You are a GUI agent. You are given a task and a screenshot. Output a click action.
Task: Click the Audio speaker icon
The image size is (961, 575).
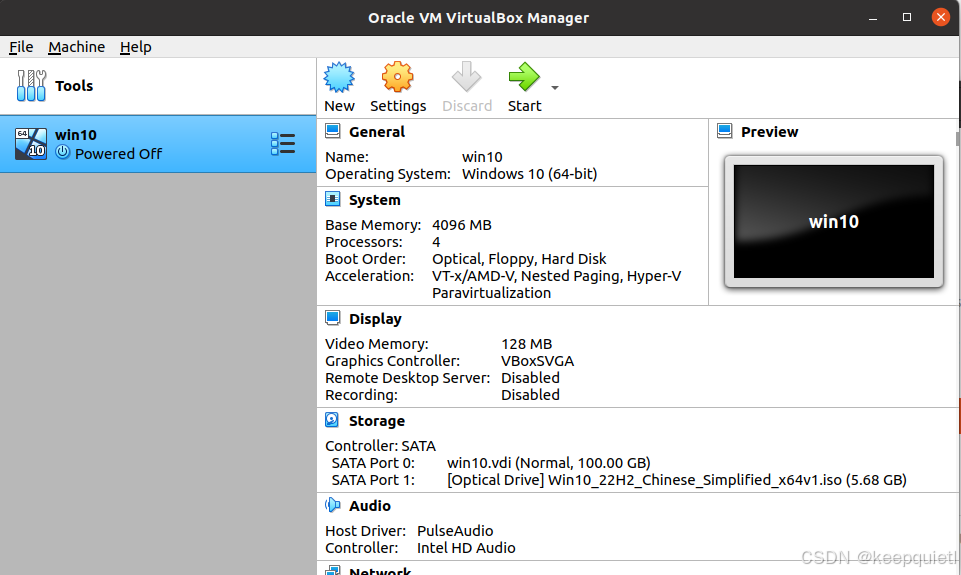coord(333,505)
